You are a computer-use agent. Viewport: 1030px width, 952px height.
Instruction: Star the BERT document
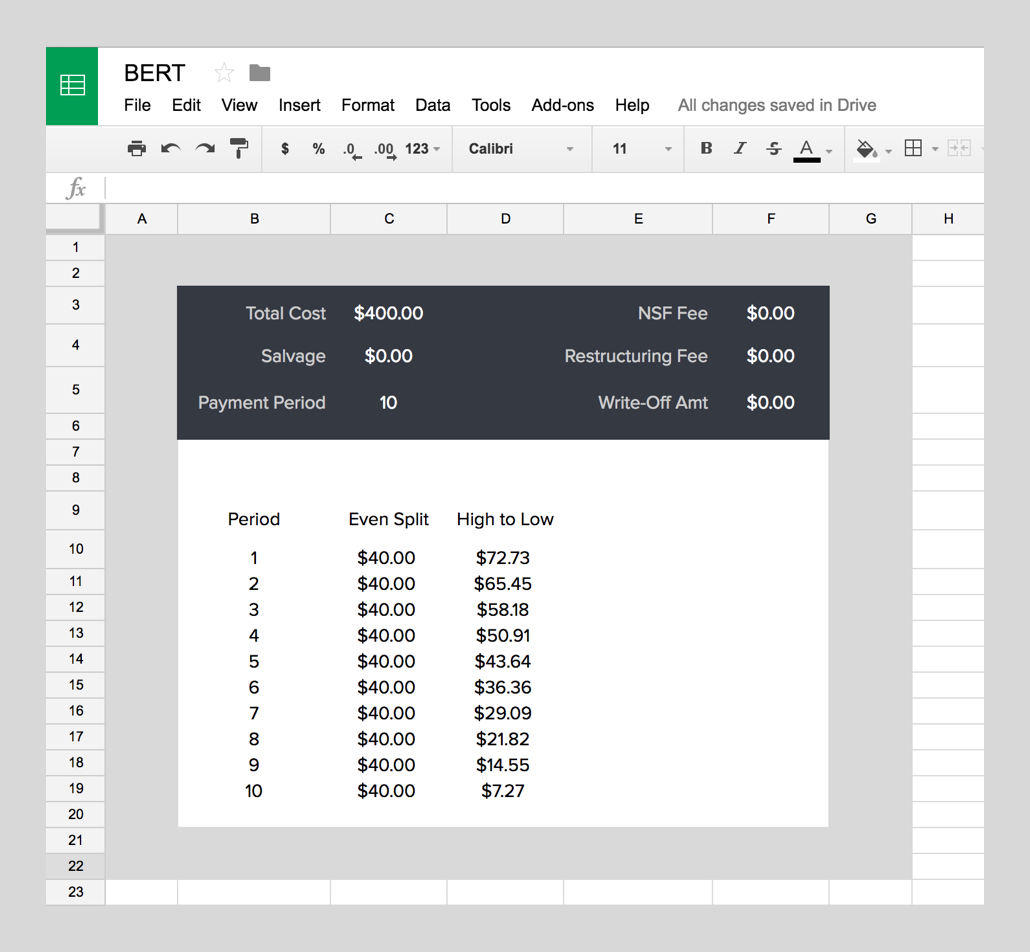(x=224, y=73)
